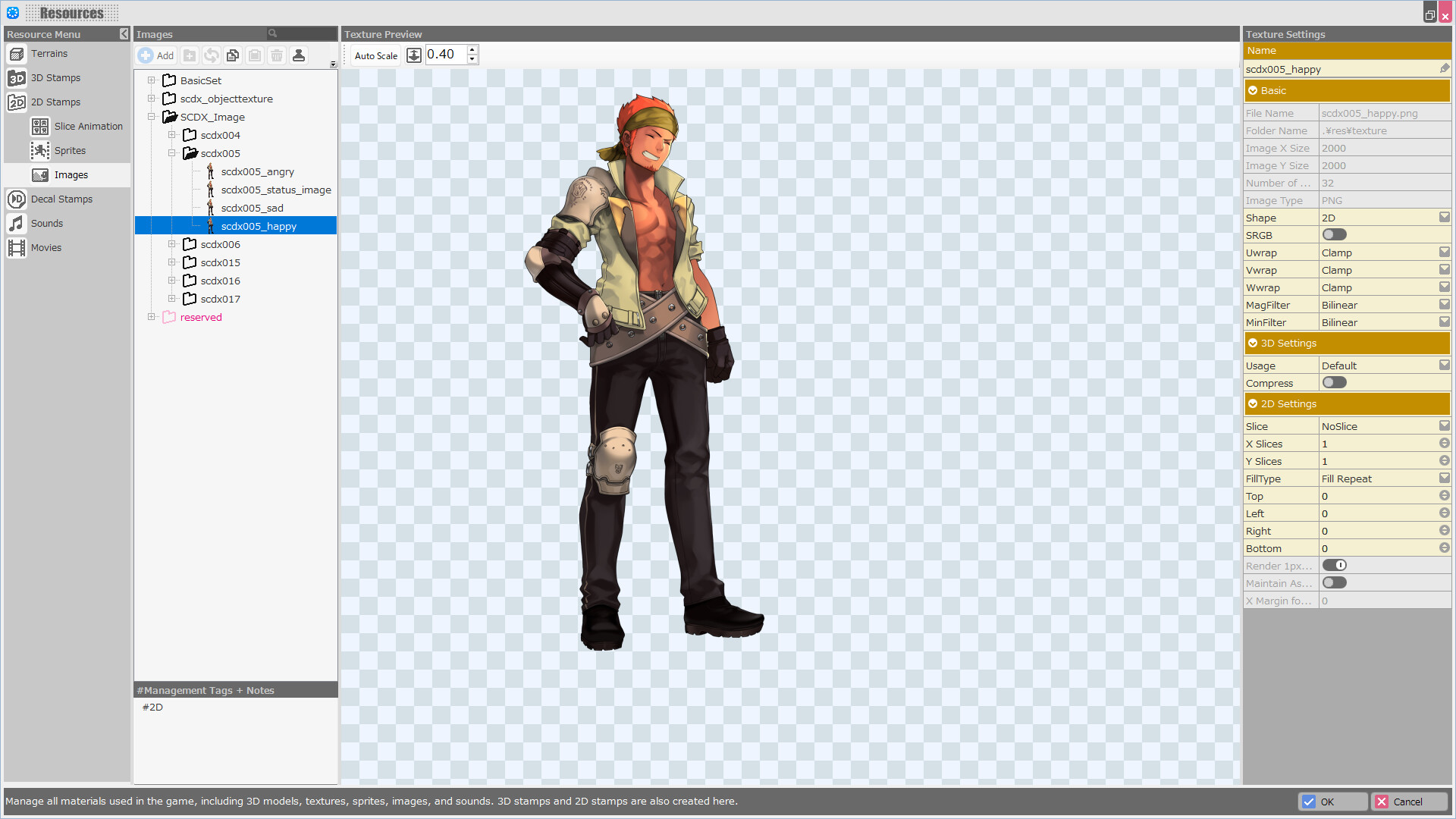Turn on the Compress toggle

point(1334,382)
